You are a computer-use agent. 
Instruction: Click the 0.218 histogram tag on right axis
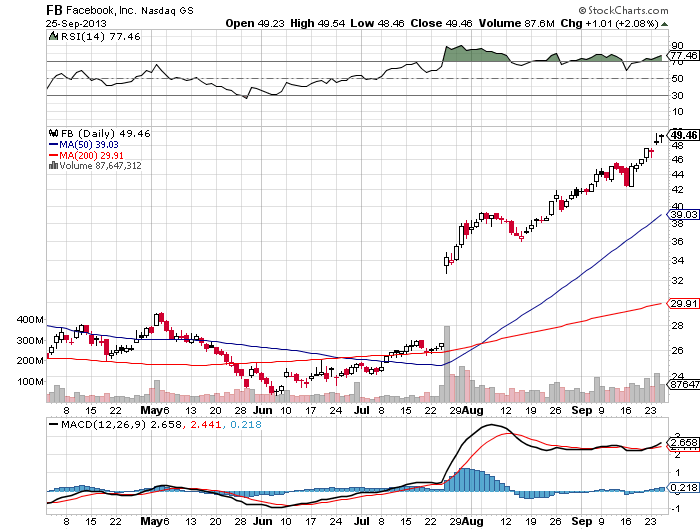(683, 487)
